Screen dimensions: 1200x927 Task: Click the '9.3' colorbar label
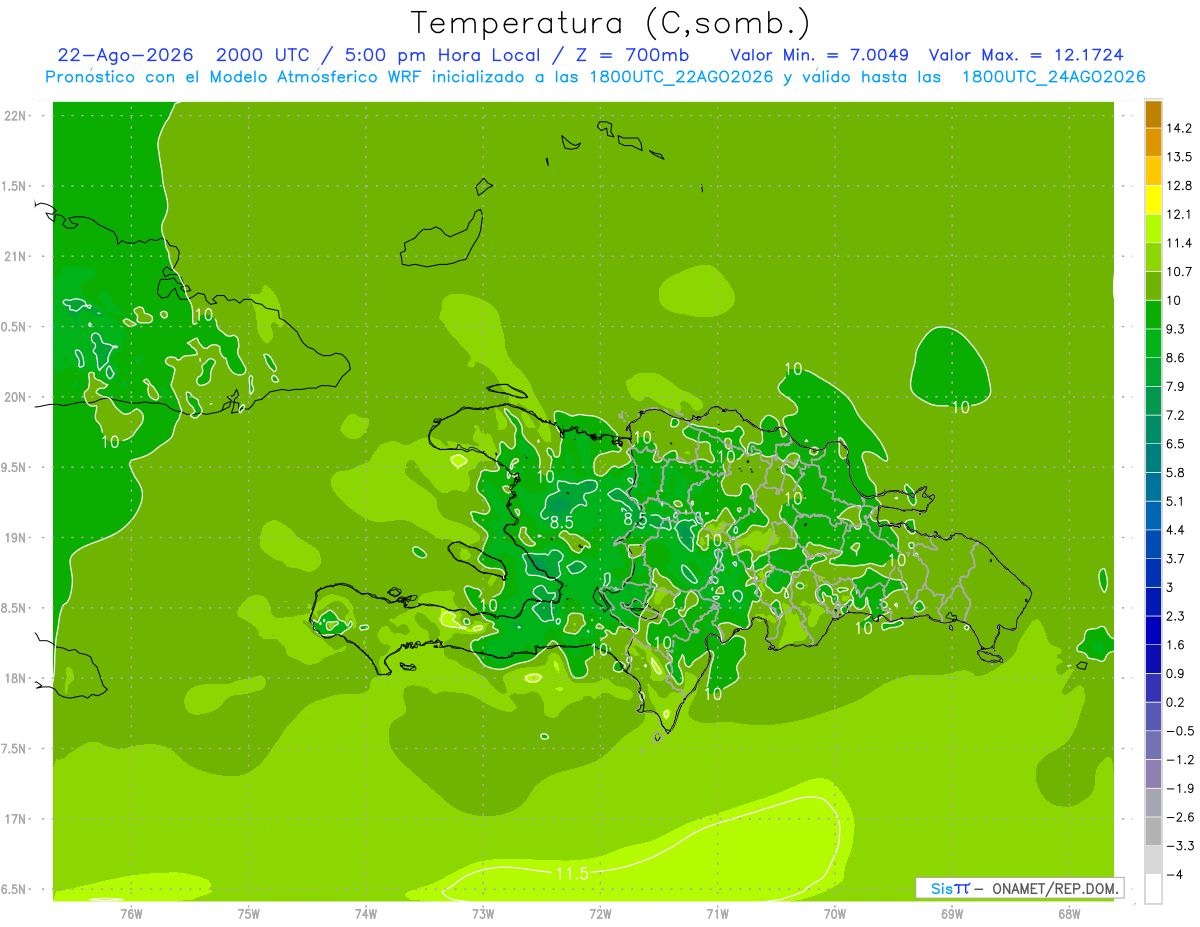point(1177,329)
